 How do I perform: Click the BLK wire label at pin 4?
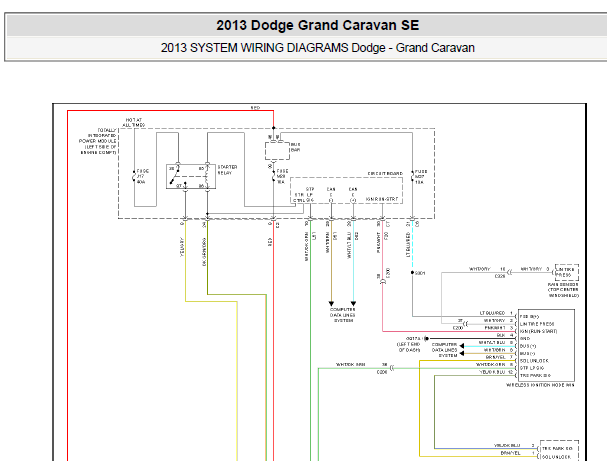501,335
